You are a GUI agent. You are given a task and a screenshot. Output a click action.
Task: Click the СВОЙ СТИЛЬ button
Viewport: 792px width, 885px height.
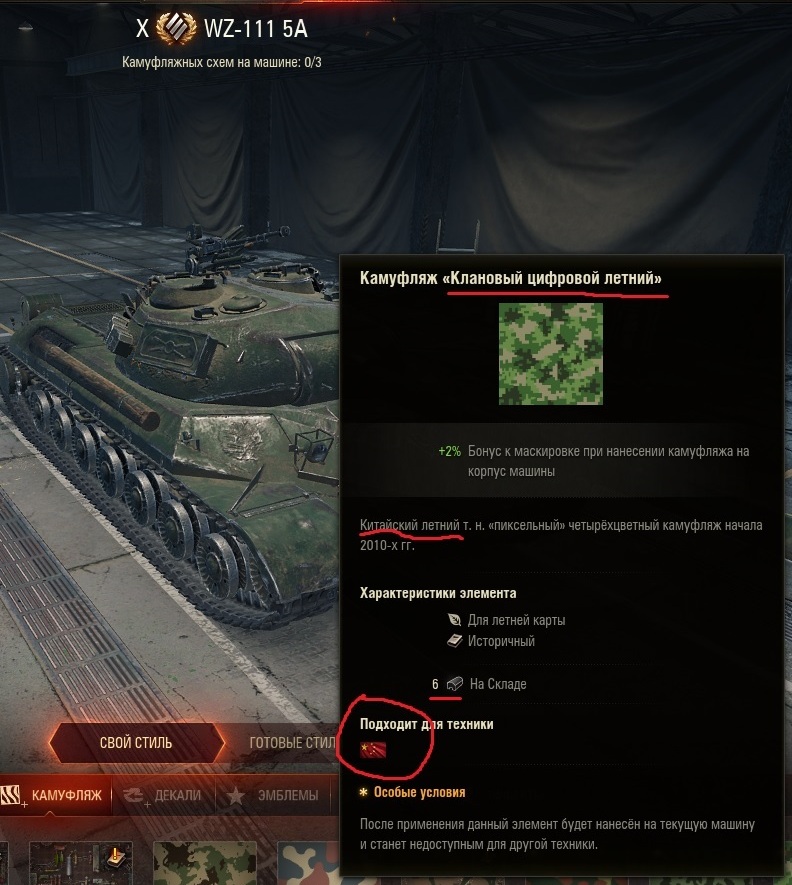(x=136, y=743)
